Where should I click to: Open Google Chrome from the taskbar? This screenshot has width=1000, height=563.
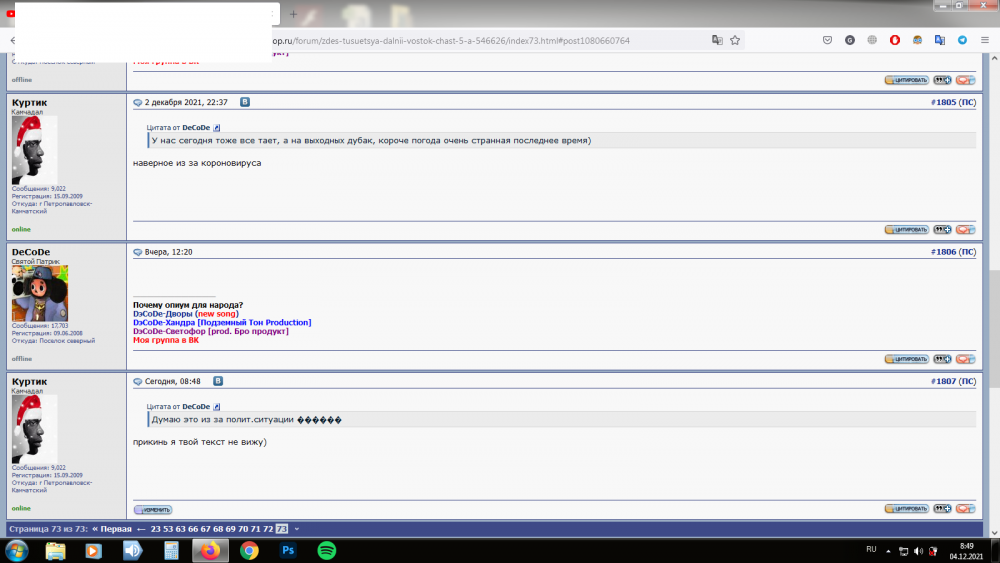coord(249,551)
